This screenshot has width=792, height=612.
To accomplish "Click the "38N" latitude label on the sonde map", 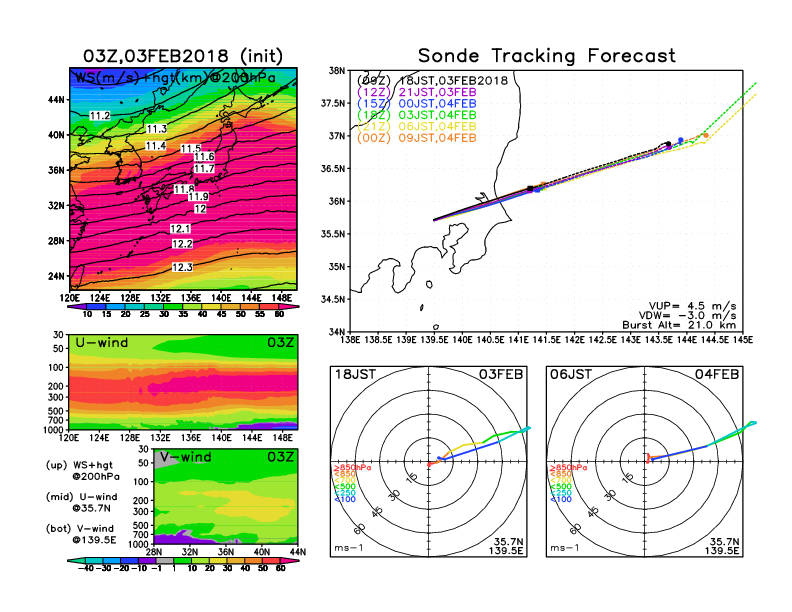I will click(336, 70).
